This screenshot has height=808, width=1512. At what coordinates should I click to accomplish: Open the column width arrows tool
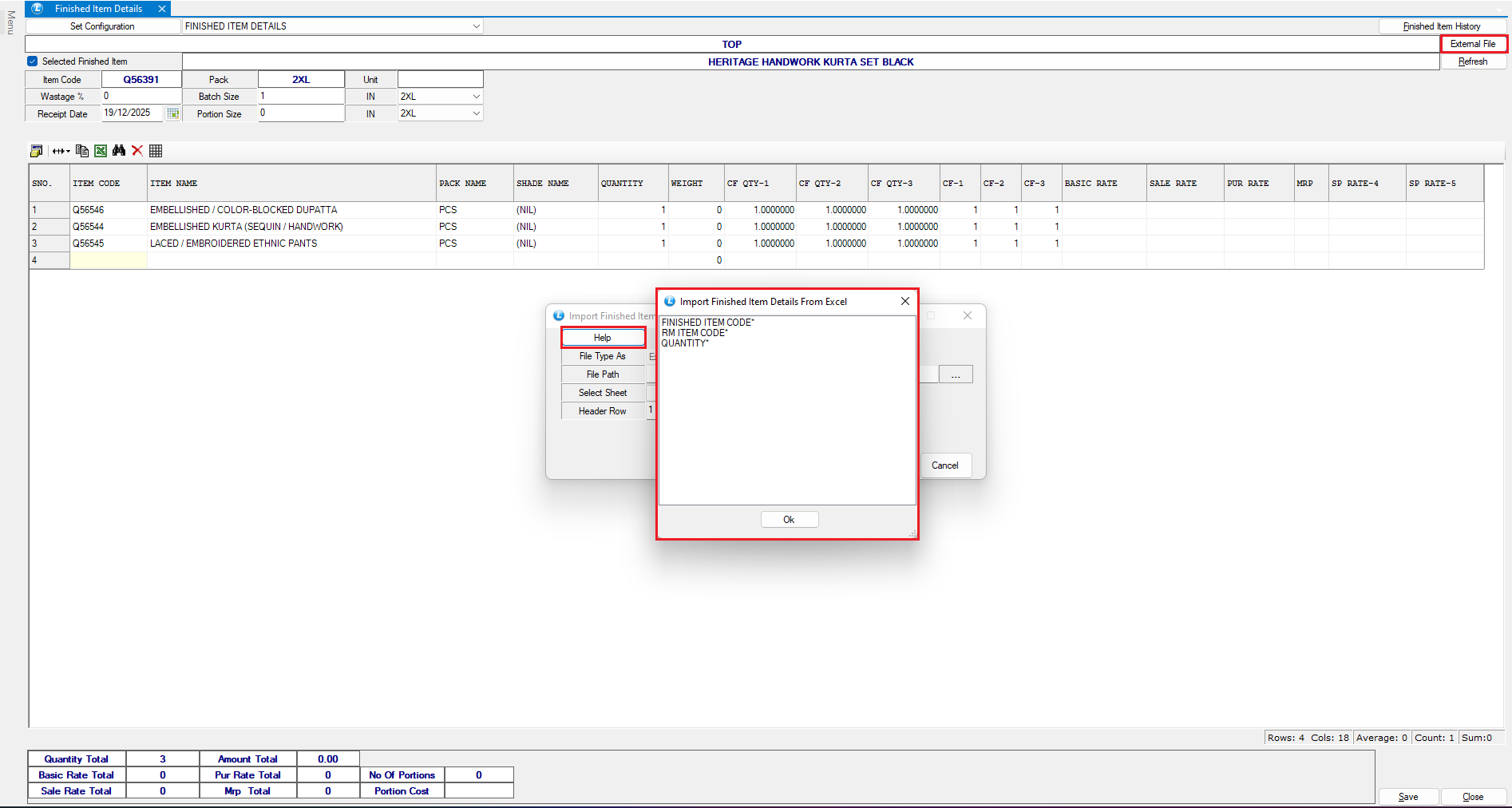point(61,151)
